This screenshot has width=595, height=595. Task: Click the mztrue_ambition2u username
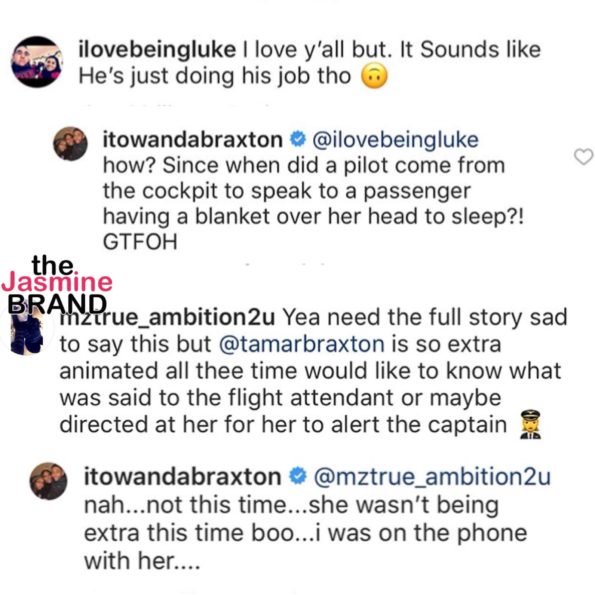167,318
